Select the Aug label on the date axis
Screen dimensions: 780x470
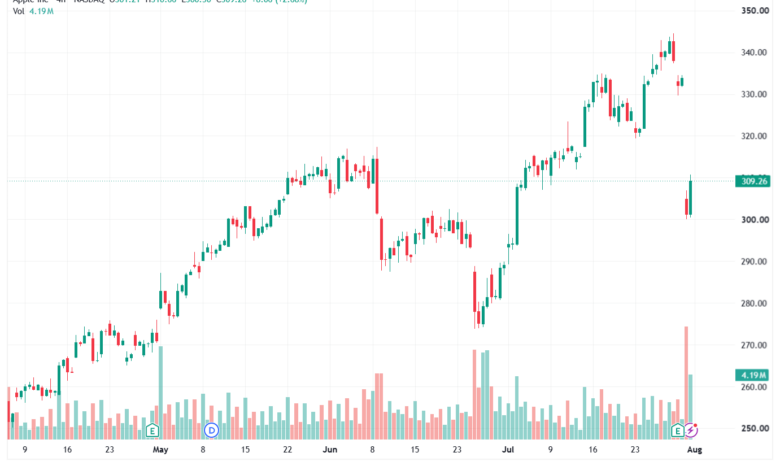(x=694, y=450)
